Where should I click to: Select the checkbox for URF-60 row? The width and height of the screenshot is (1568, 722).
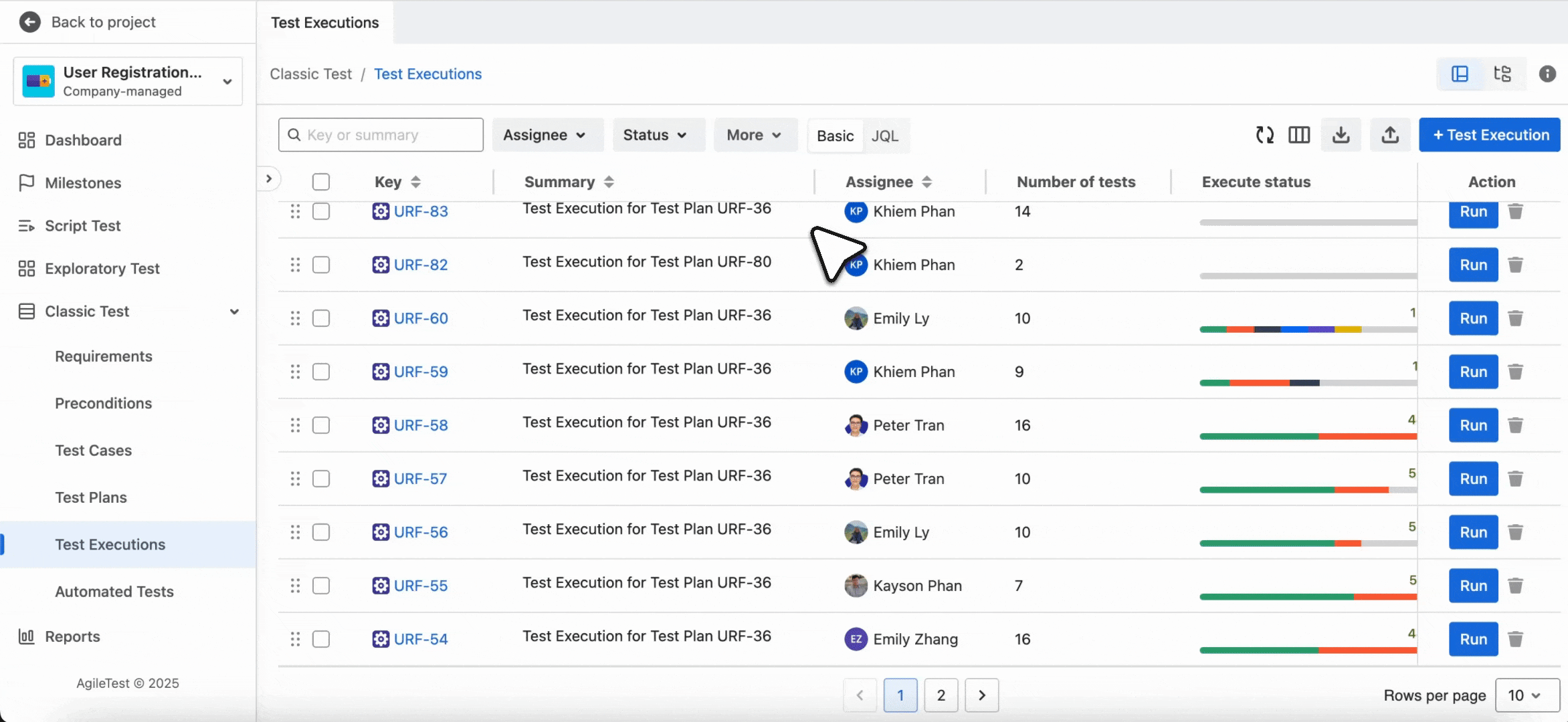[321, 318]
